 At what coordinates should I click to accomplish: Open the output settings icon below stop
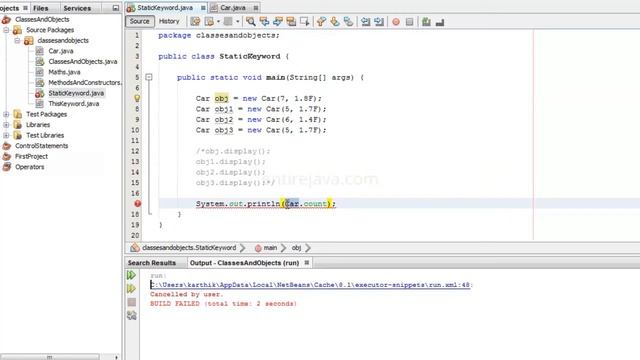click(131, 315)
